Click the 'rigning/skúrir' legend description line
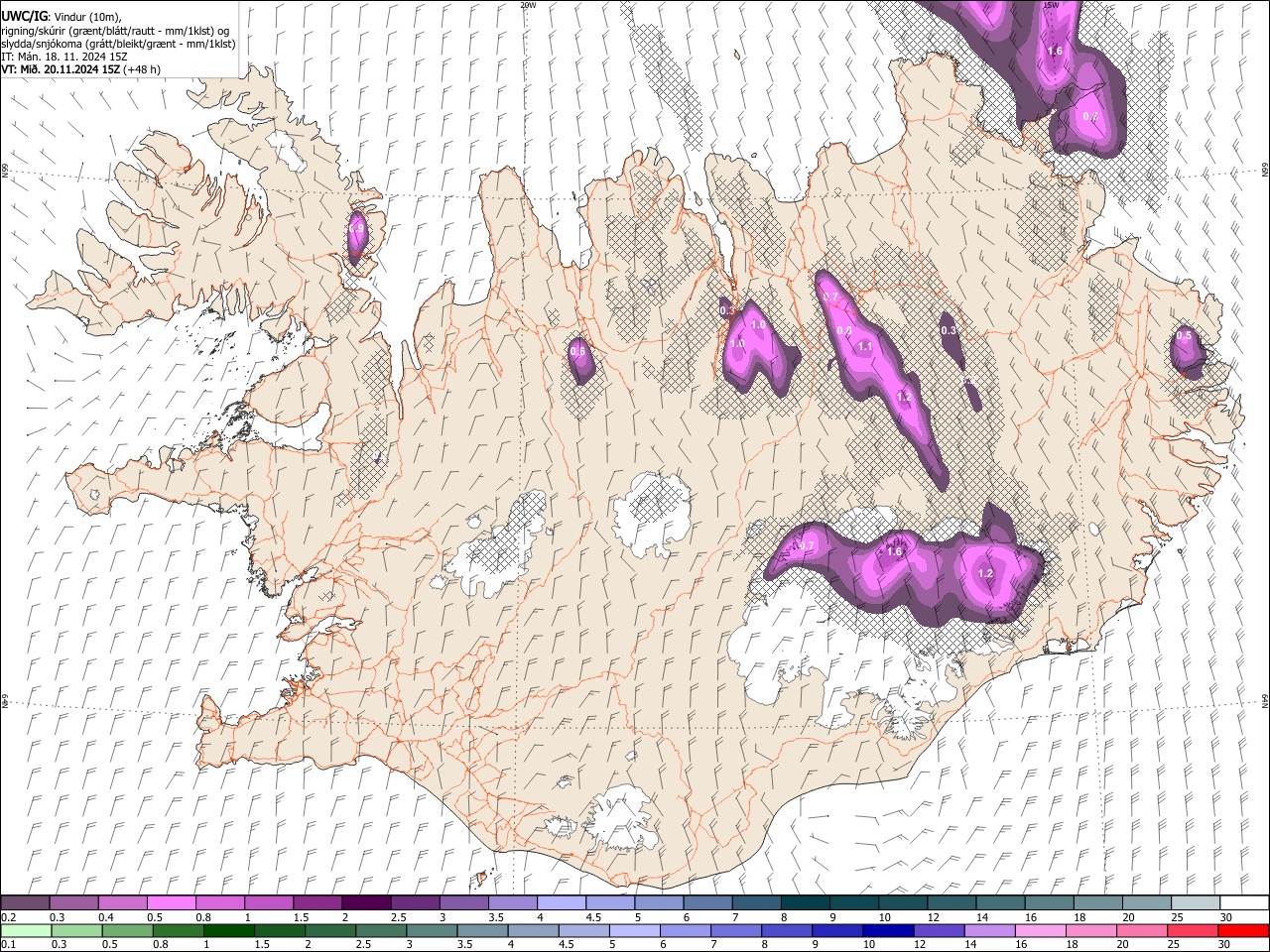1270x952 pixels. pyautogui.click(x=115, y=31)
